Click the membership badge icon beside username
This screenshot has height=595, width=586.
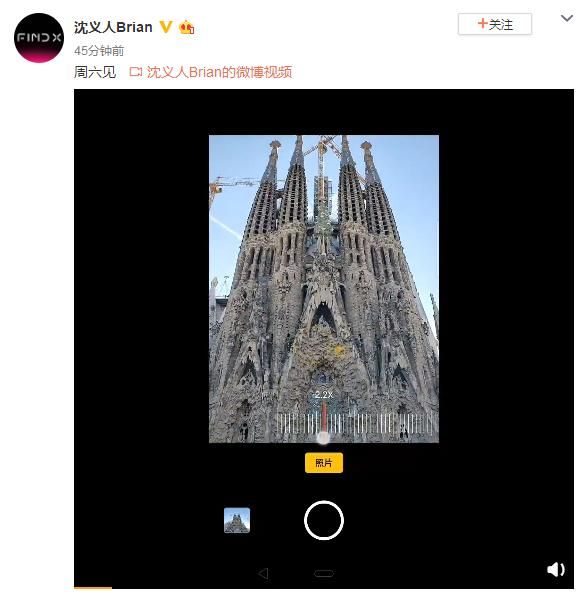tap(186, 27)
